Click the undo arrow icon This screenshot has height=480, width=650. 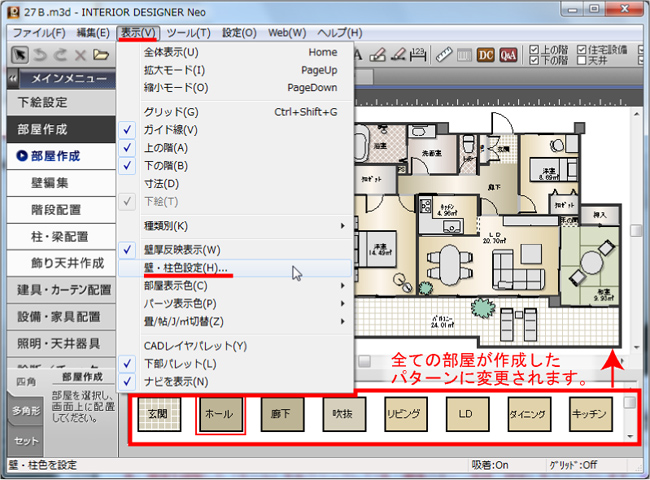pyautogui.click(x=40, y=55)
